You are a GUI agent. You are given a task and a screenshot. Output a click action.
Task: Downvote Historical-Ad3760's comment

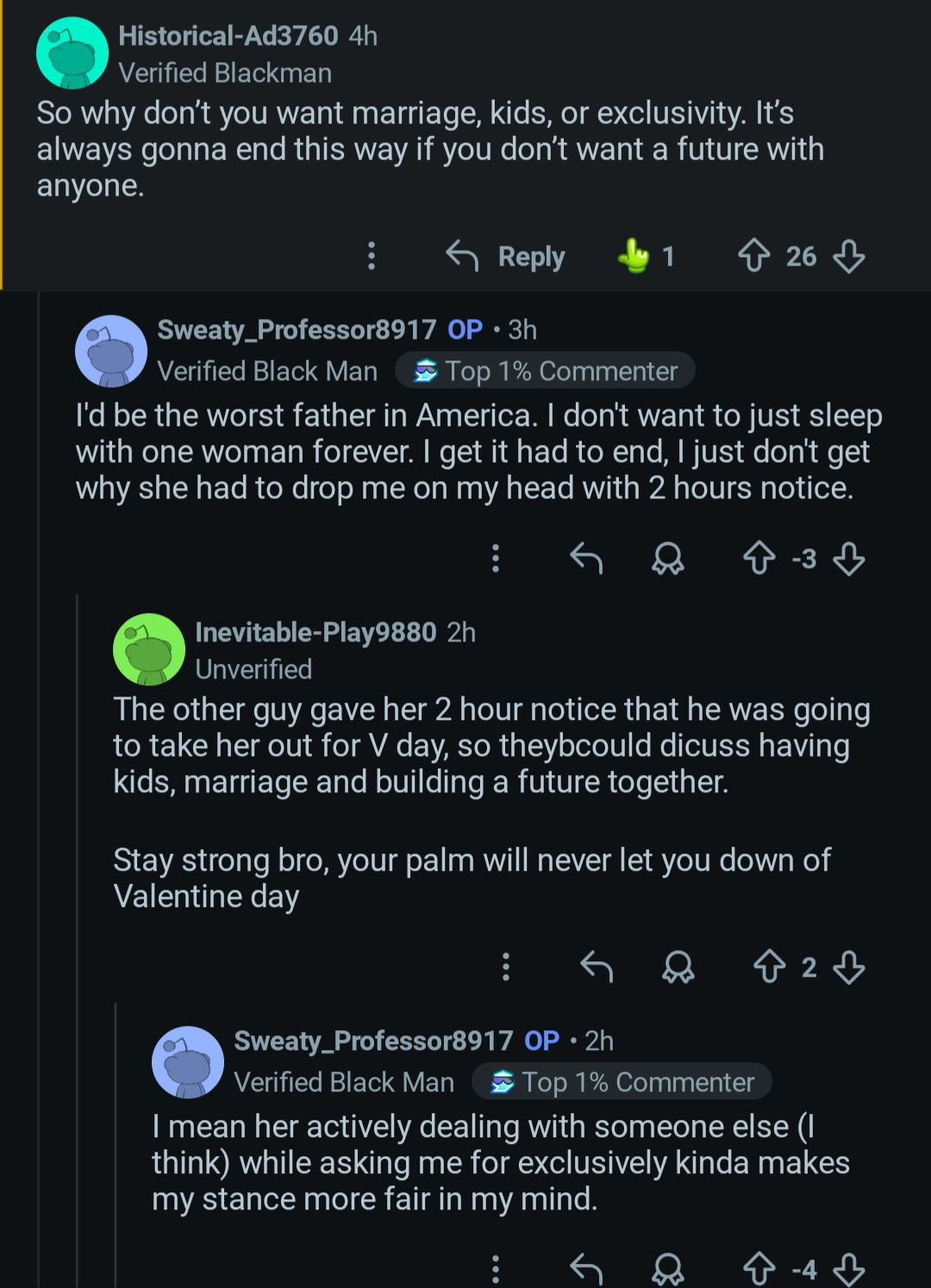849,256
